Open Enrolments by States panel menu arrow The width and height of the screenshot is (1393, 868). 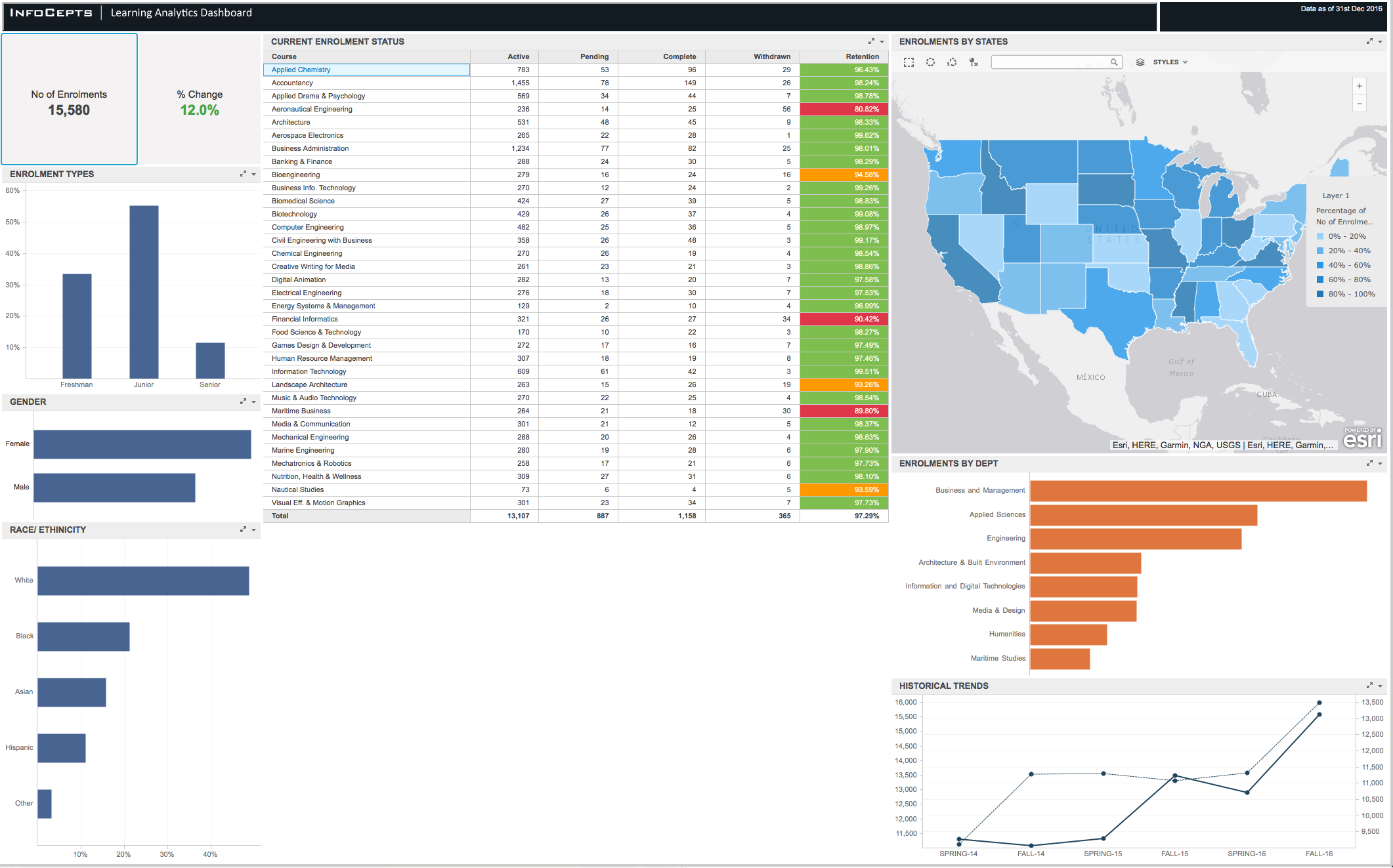1380,41
